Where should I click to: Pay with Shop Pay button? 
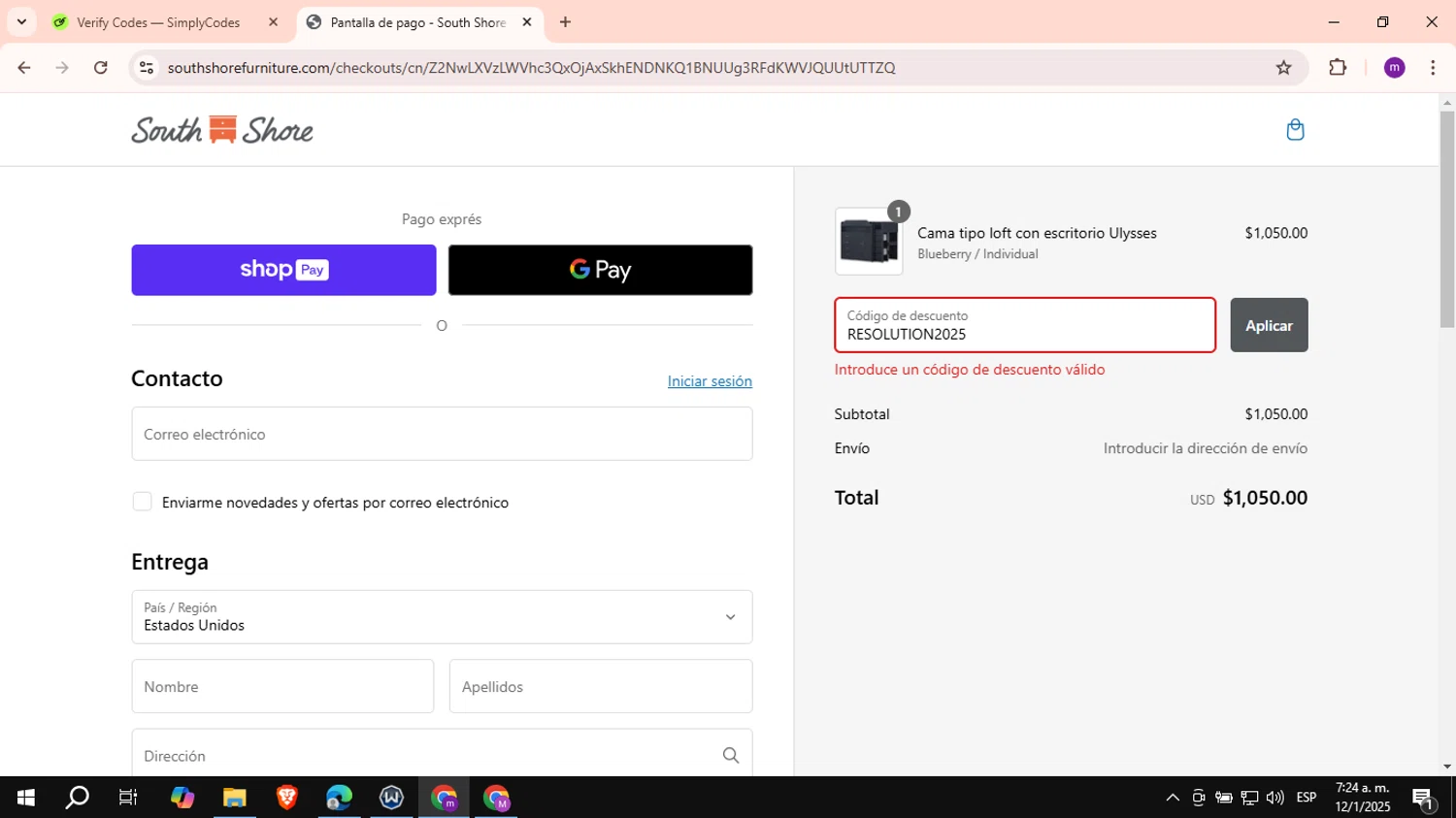coord(283,270)
